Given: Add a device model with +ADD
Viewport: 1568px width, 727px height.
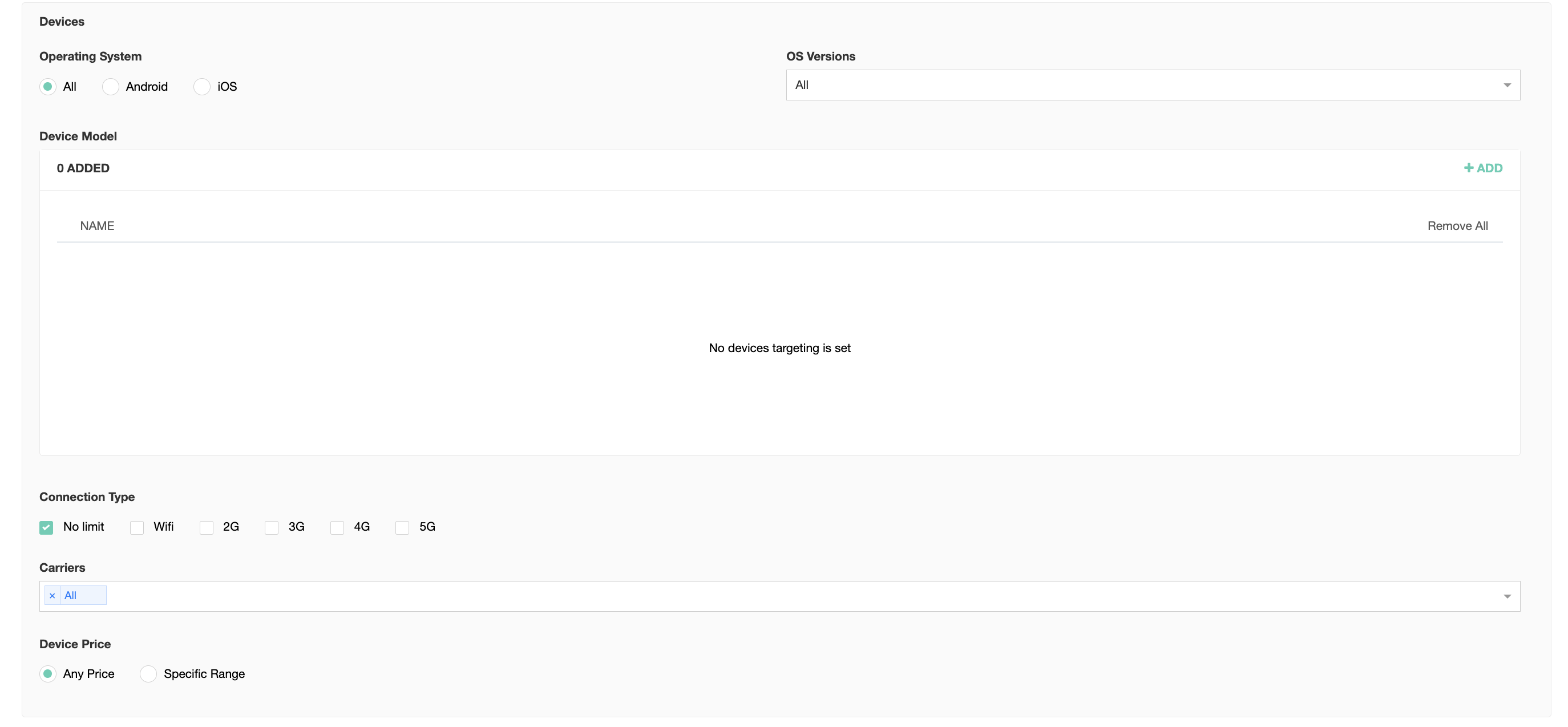Looking at the screenshot, I should tap(1483, 168).
